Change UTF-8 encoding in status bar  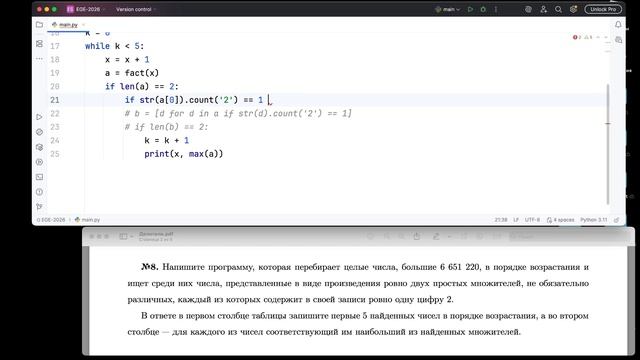pos(532,220)
